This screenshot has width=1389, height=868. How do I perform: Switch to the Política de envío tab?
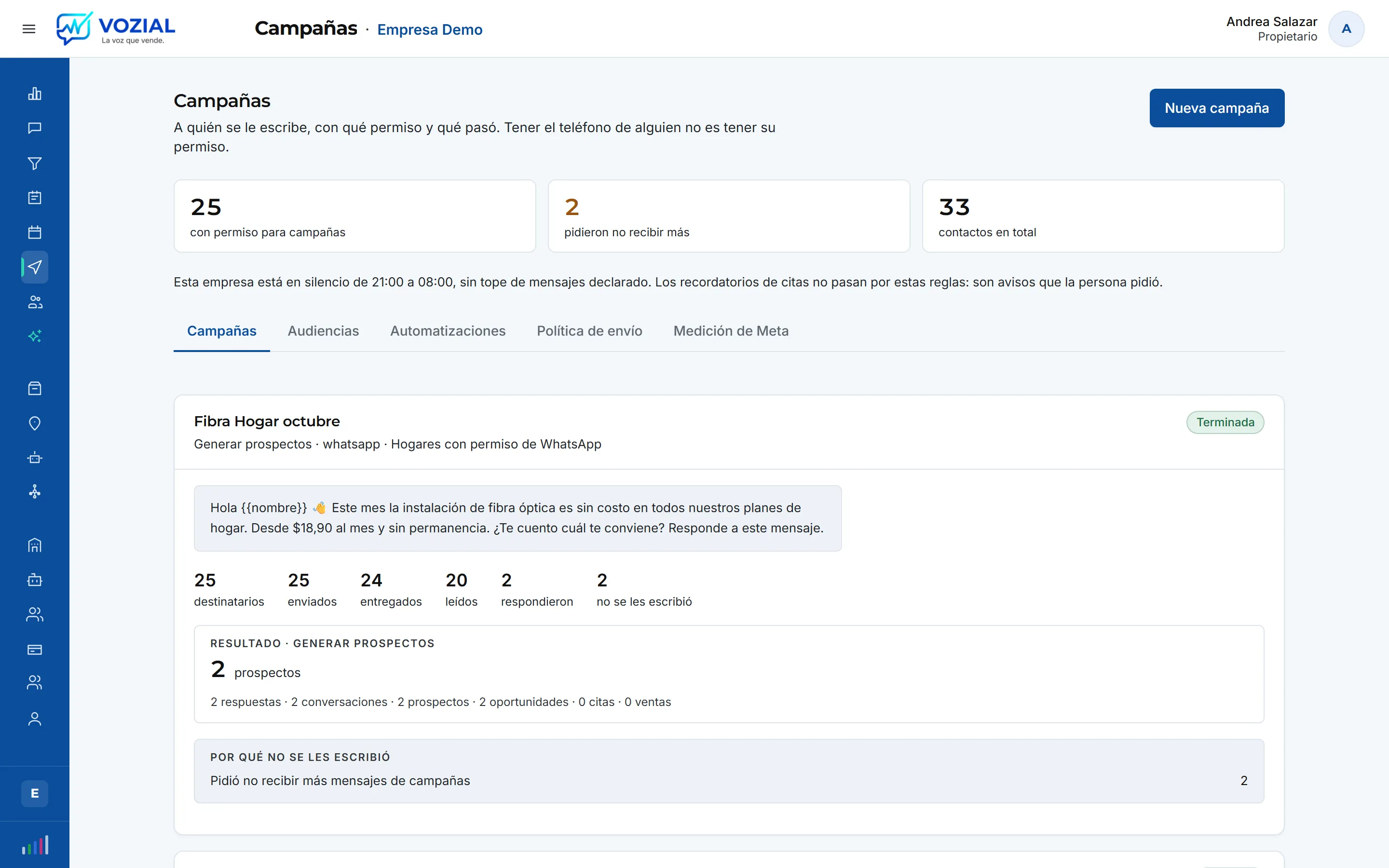click(589, 331)
